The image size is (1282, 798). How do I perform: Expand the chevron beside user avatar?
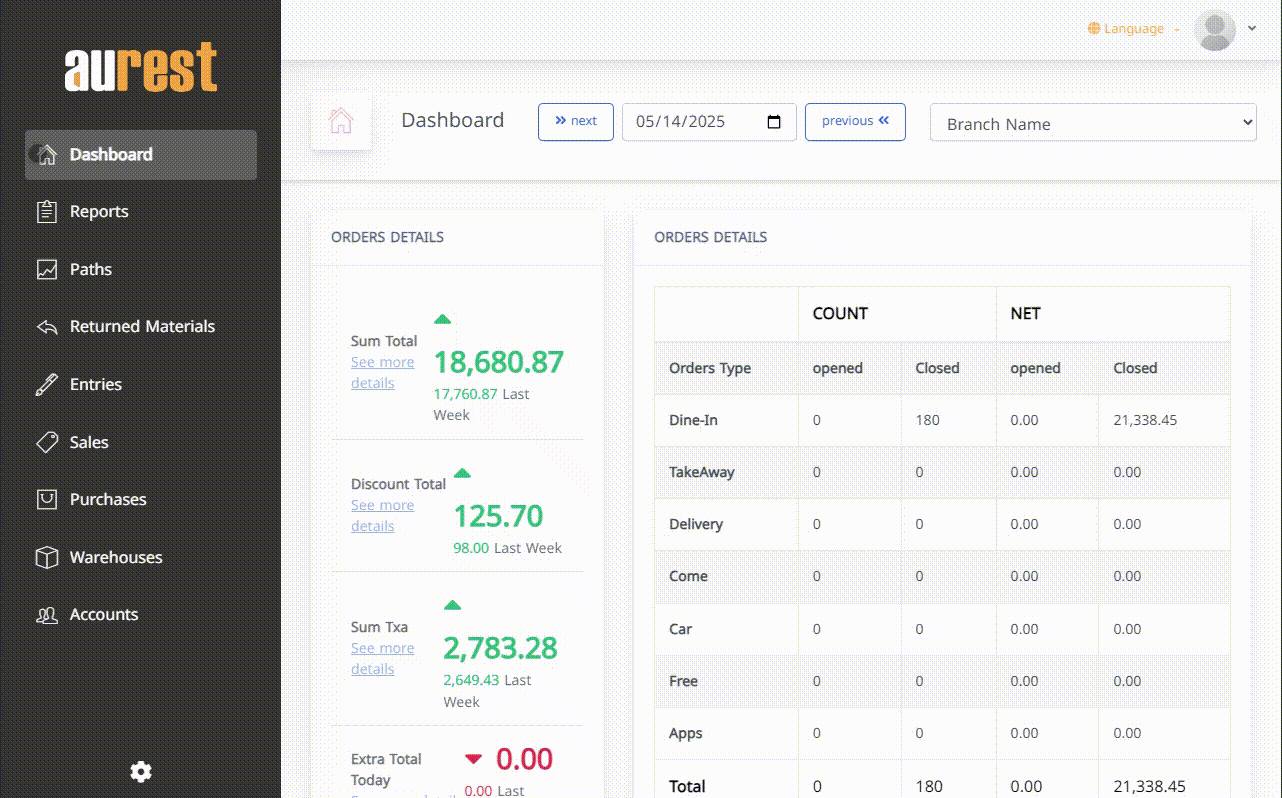pyautogui.click(x=1252, y=29)
